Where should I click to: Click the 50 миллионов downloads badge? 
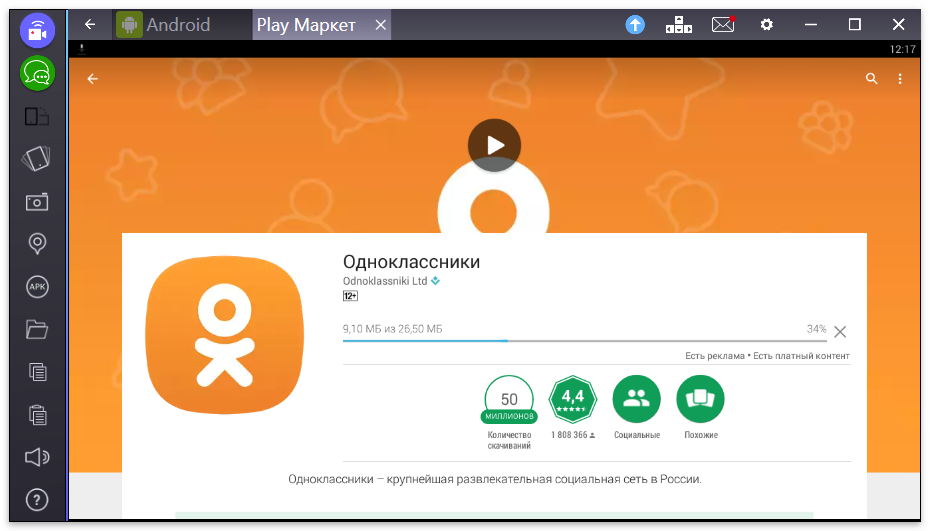[x=509, y=400]
